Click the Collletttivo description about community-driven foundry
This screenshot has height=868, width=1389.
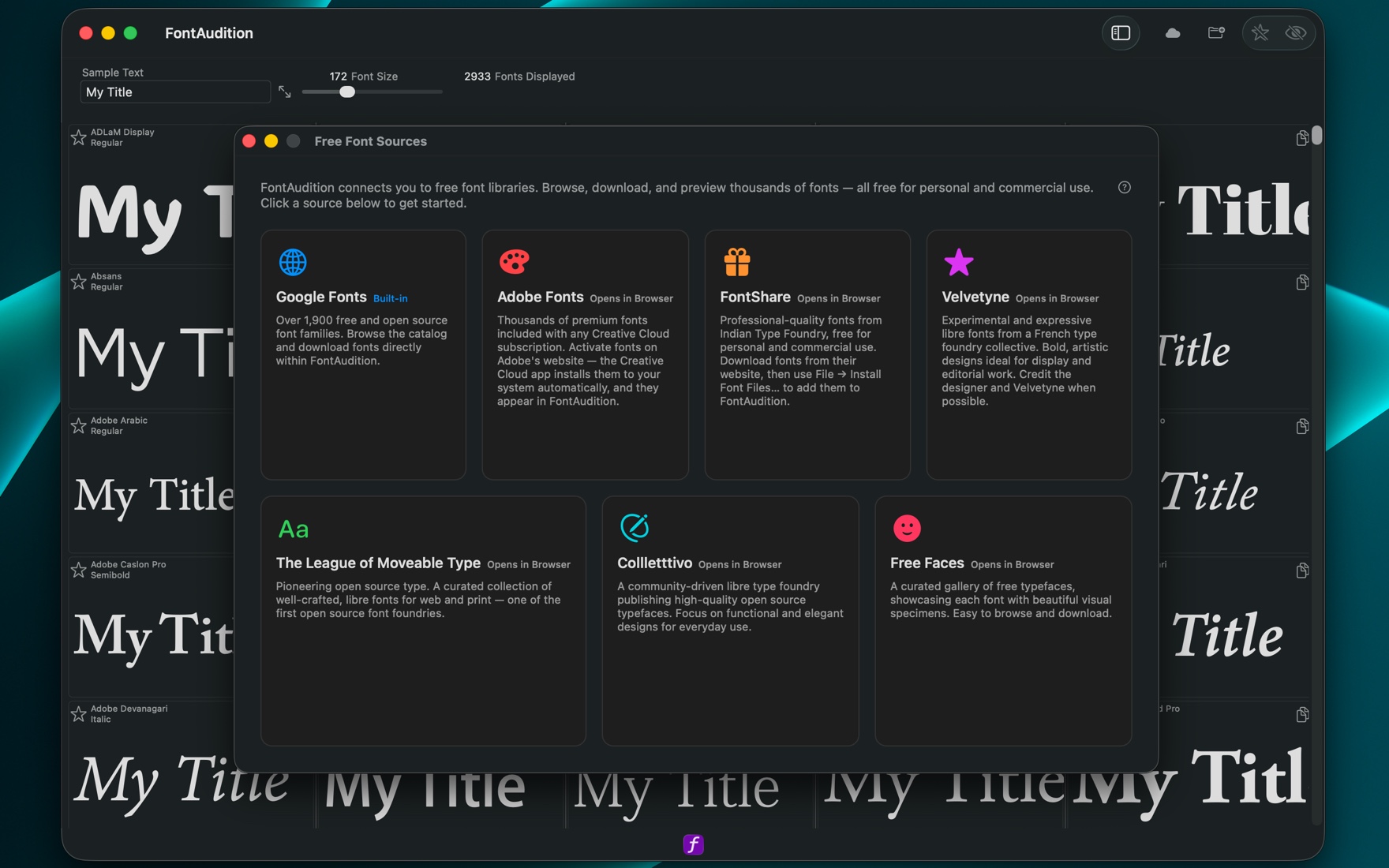tap(730, 607)
